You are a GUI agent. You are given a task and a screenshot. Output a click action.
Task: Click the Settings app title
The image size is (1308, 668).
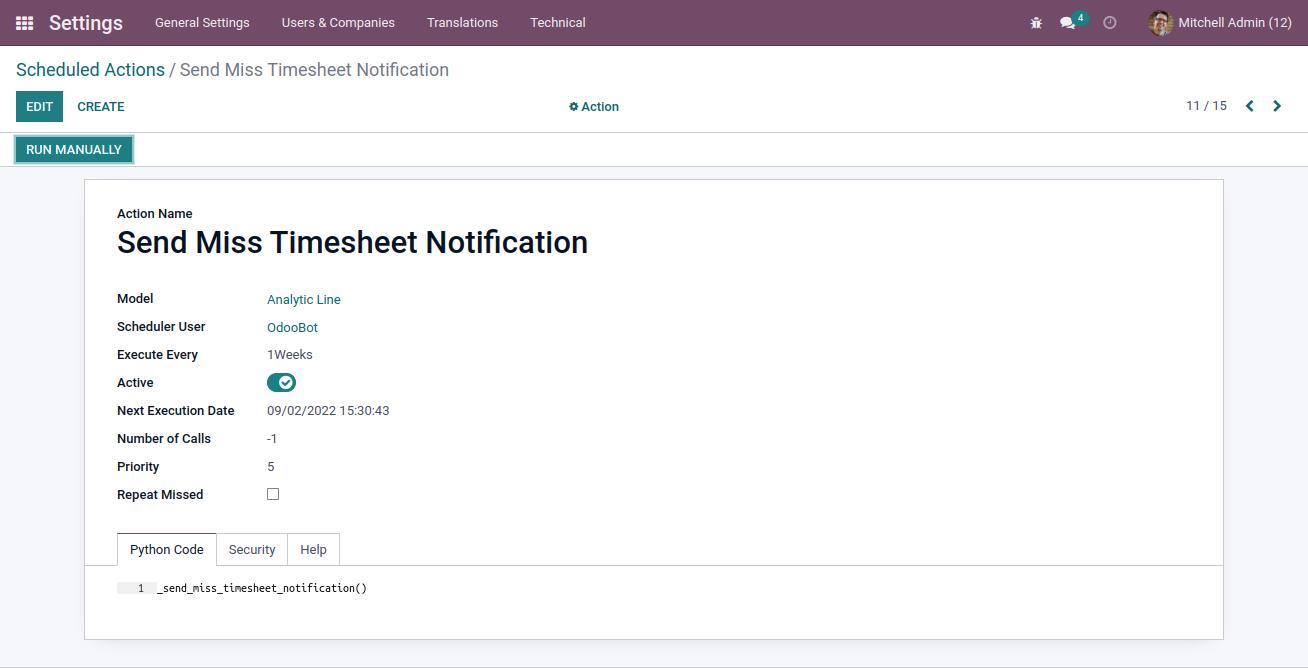[86, 22]
